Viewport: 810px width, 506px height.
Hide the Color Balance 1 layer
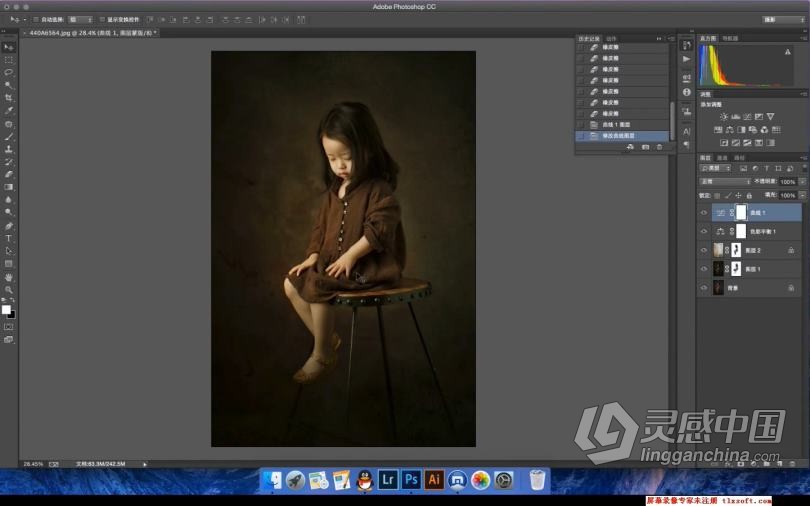pyautogui.click(x=704, y=232)
